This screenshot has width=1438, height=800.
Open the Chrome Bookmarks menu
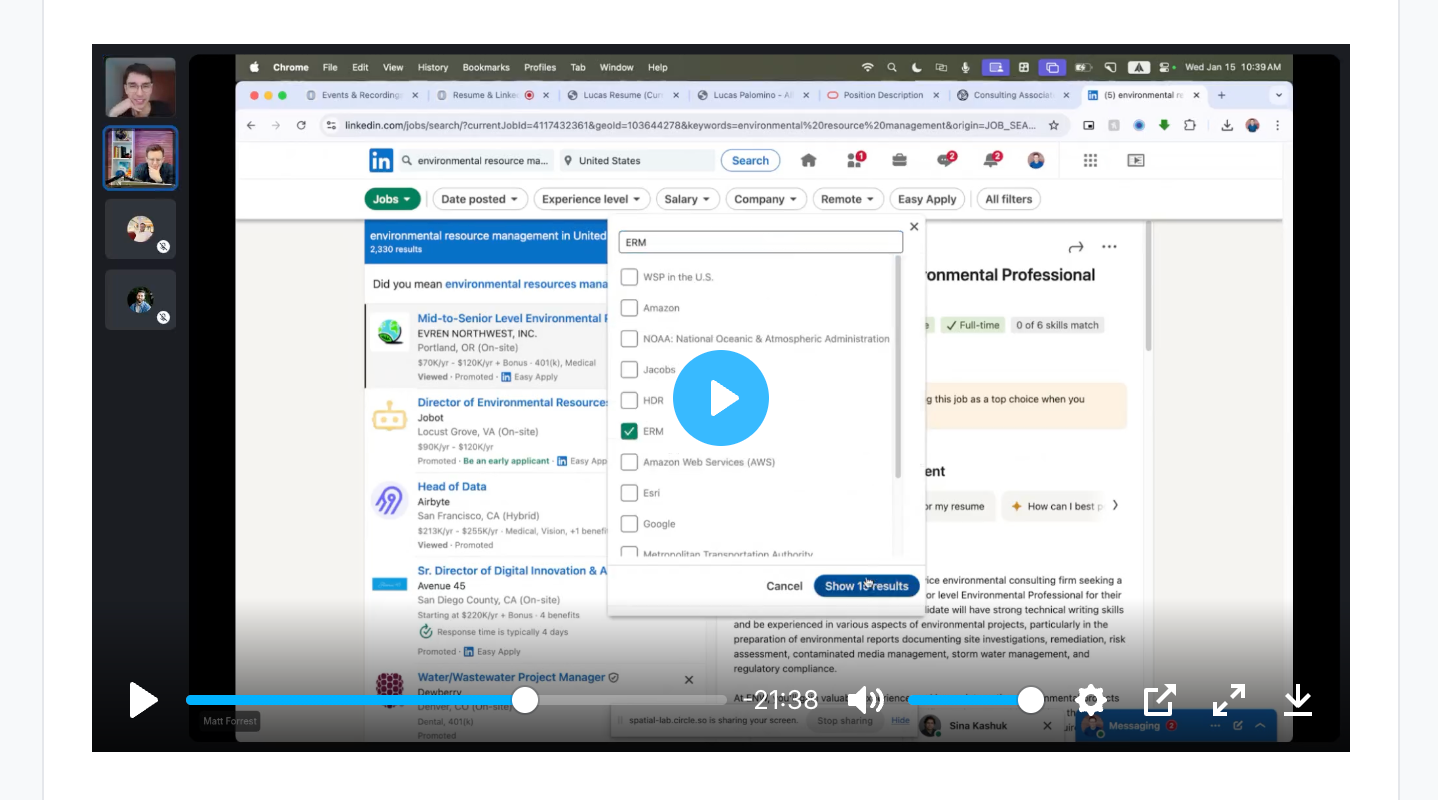[x=486, y=67]
